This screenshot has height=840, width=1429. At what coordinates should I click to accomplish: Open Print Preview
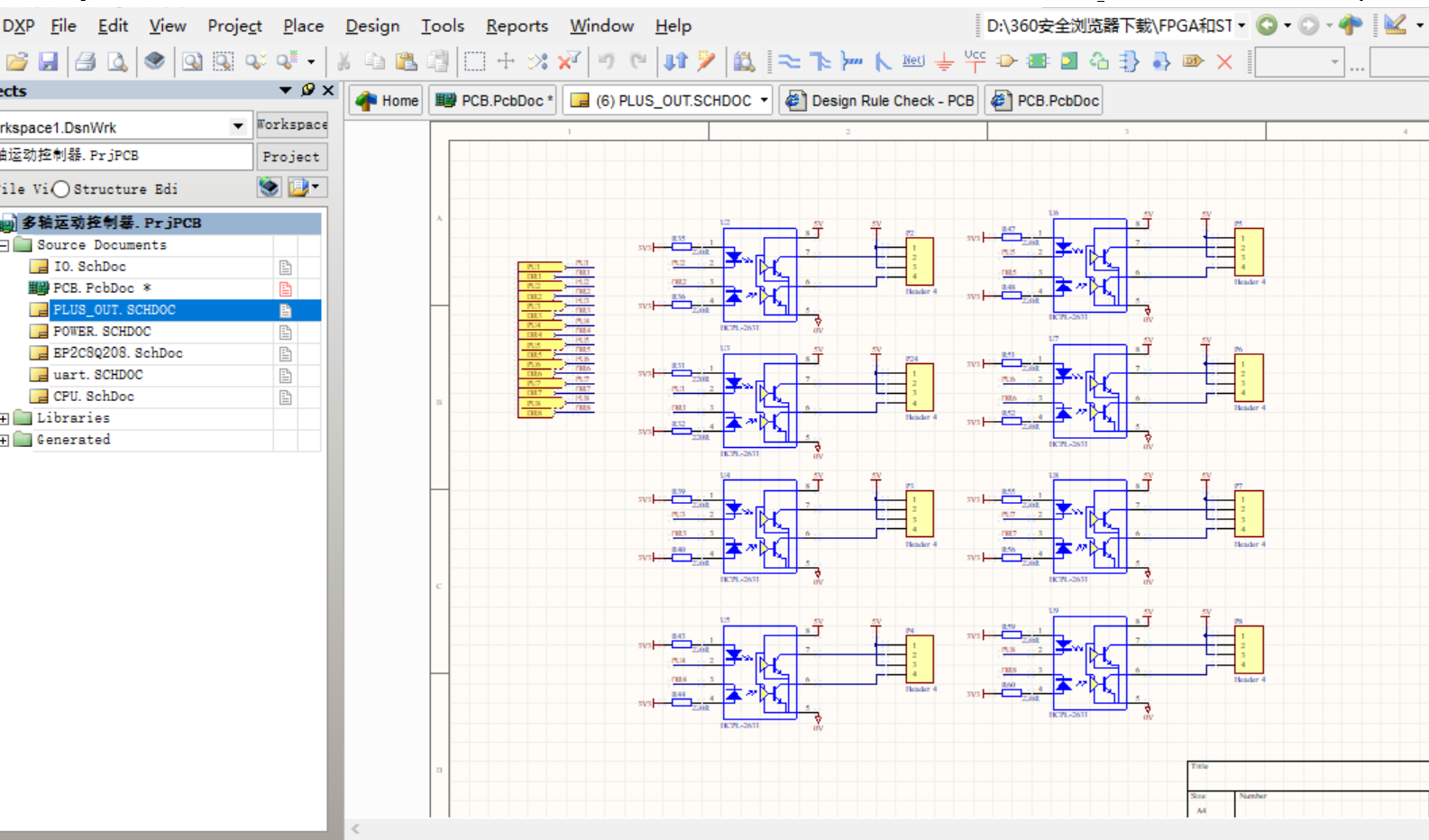pos(117,61)
